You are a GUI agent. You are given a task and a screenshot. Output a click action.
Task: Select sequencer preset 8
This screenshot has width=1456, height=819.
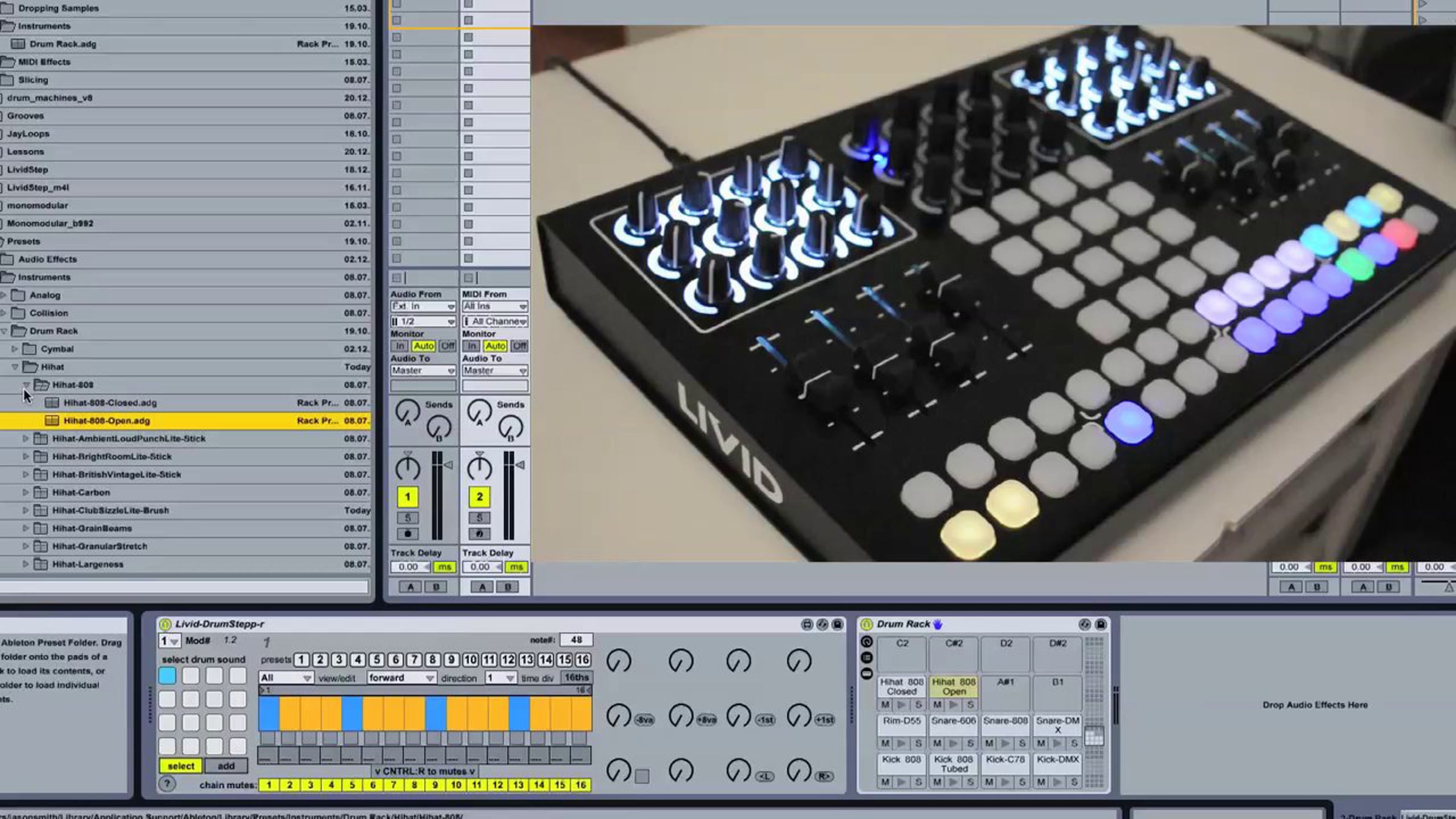tap(433, 660)
